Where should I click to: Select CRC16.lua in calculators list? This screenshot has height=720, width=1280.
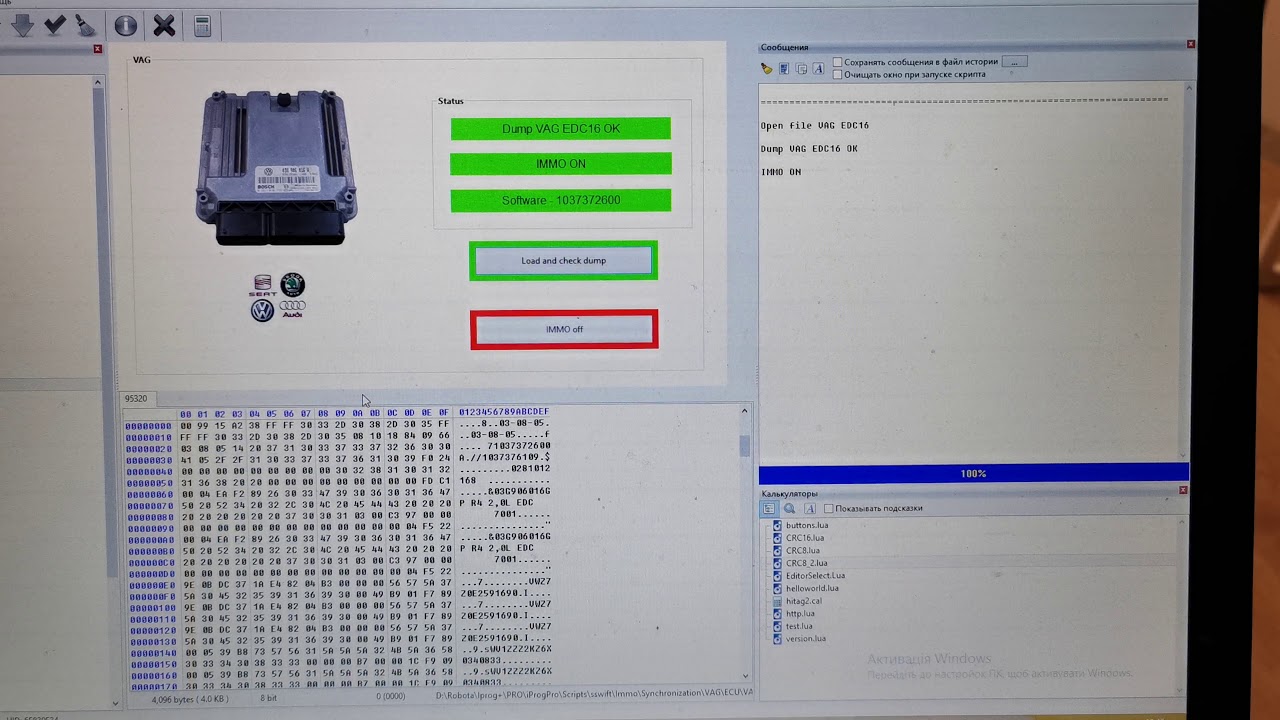tap(805, 538)
